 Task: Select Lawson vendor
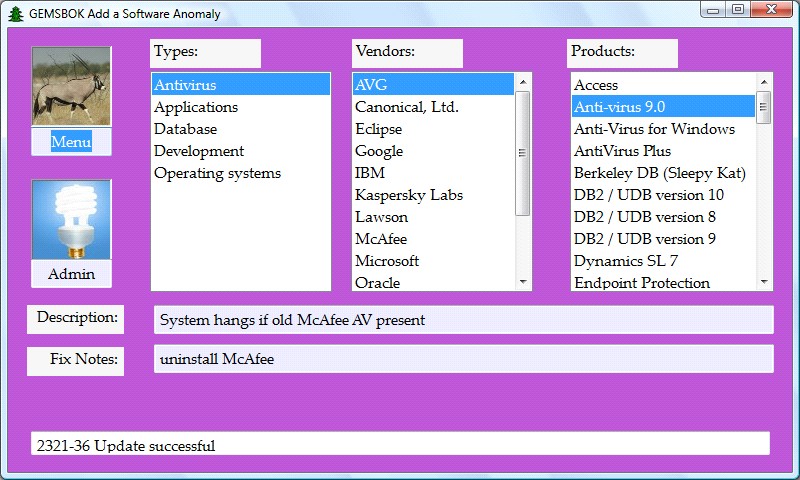434,217
